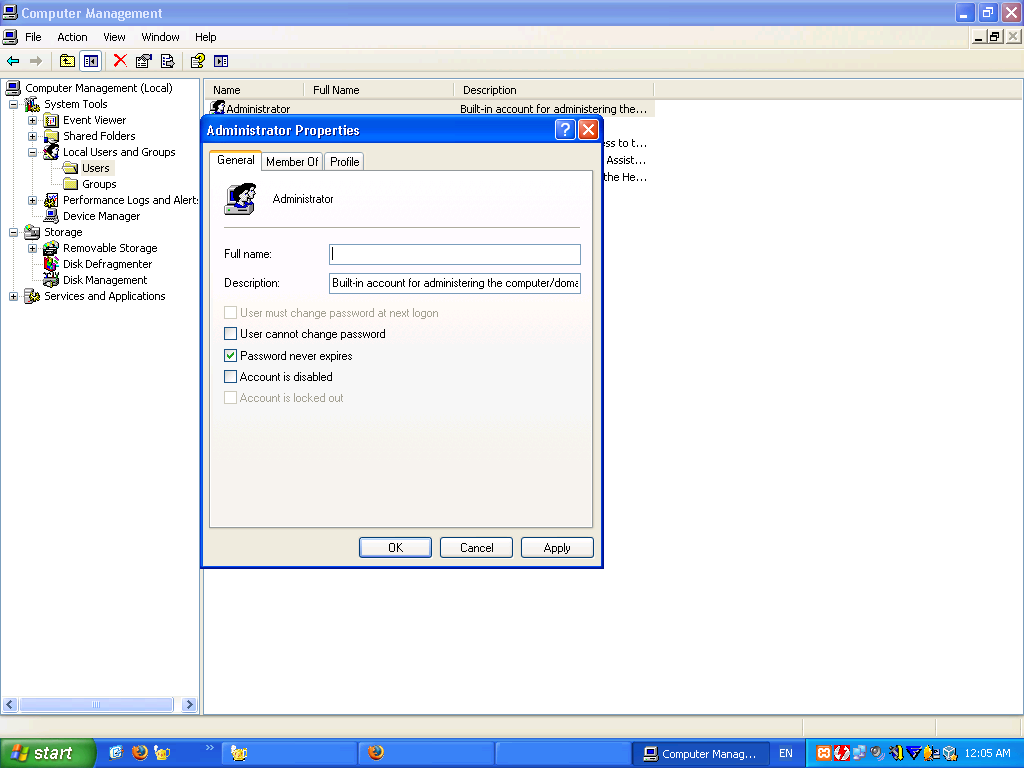Select the Users folder in the tree
Screen dimensions: 1024x768
(x=95, y=168)
